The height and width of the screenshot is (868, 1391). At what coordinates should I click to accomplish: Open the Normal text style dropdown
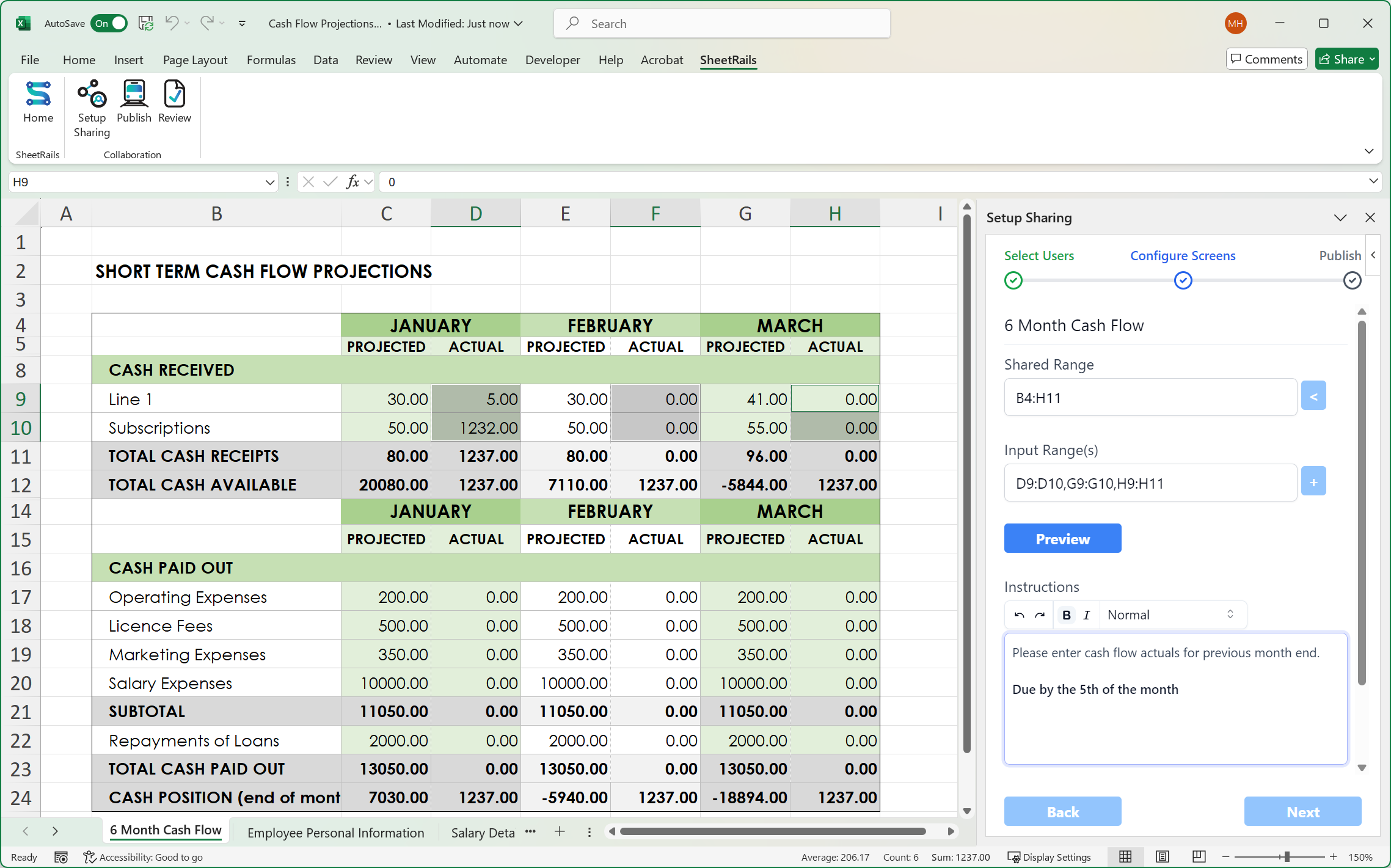[x=1171, y=615]
